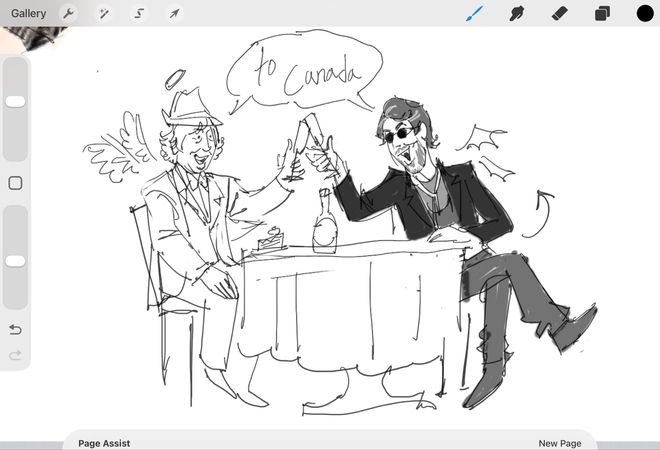660x450 pixels.
Task: Open the Actions wrench menu
Action: (x=68, y=14)
